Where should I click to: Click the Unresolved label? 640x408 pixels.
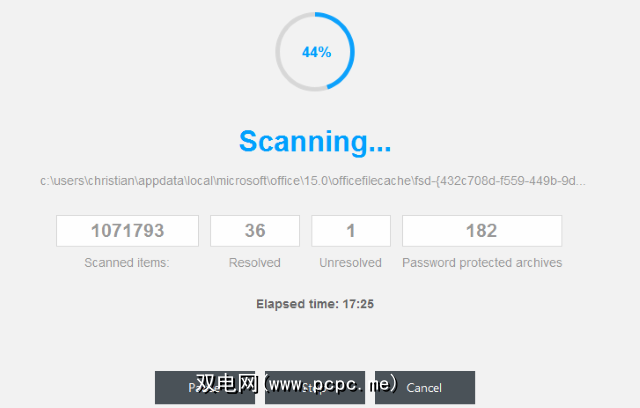click(x=351, y=263)
